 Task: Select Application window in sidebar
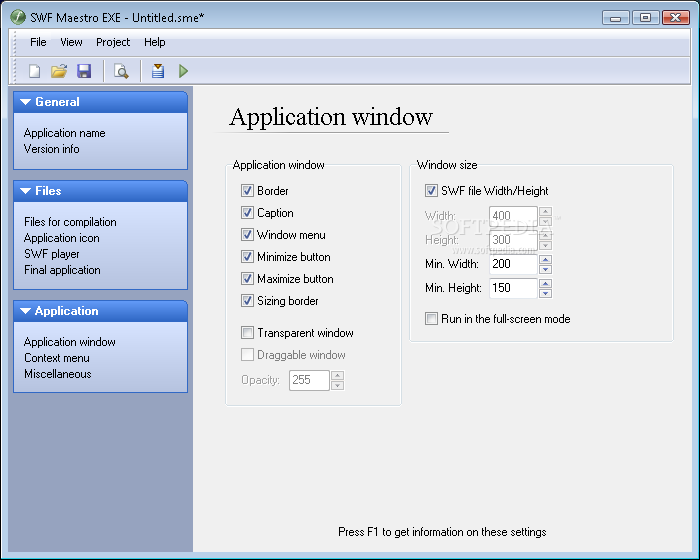pos(70,342)
